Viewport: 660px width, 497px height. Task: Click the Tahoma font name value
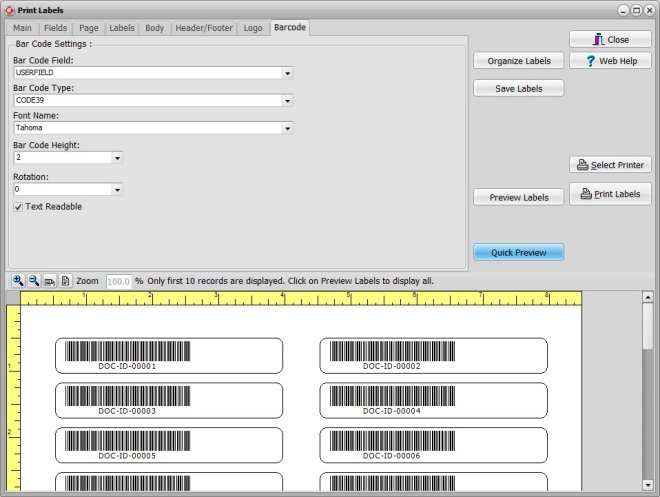(x=29, y=128)
